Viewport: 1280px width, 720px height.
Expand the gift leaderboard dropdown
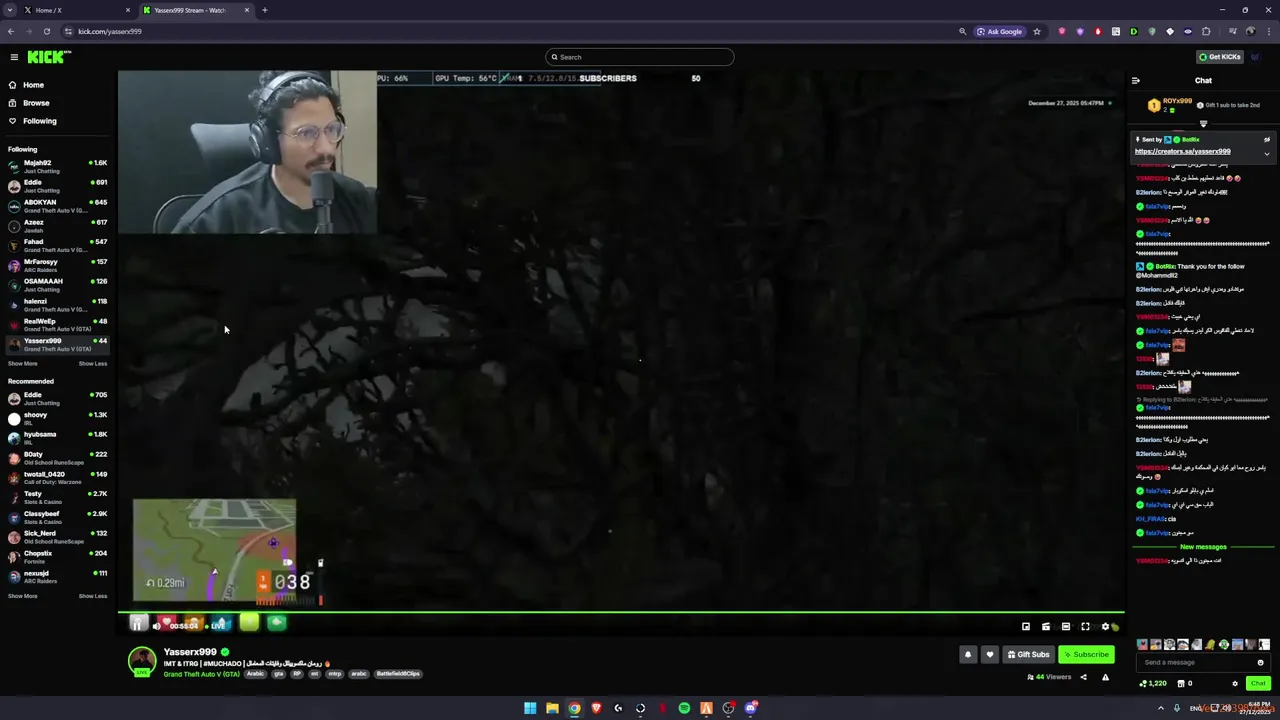(1203, 124)
